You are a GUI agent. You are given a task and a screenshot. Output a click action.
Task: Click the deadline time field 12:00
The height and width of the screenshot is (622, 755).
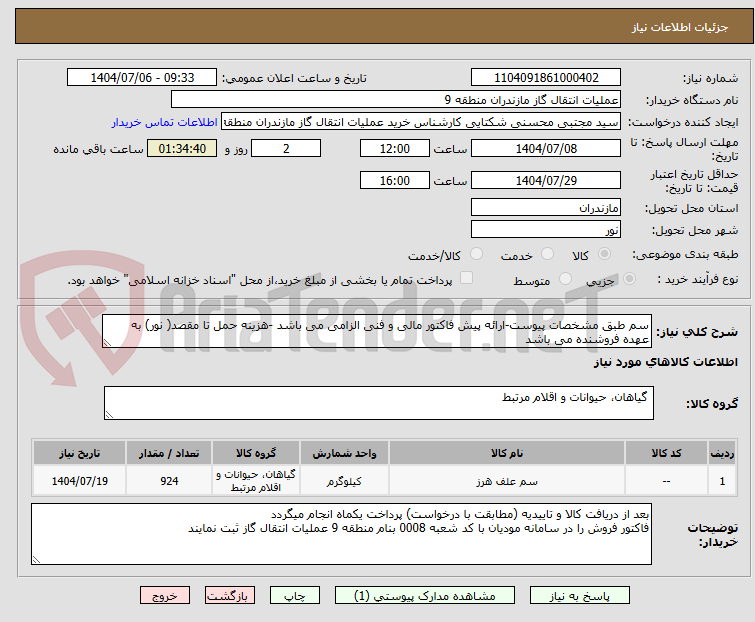(395, 148)
